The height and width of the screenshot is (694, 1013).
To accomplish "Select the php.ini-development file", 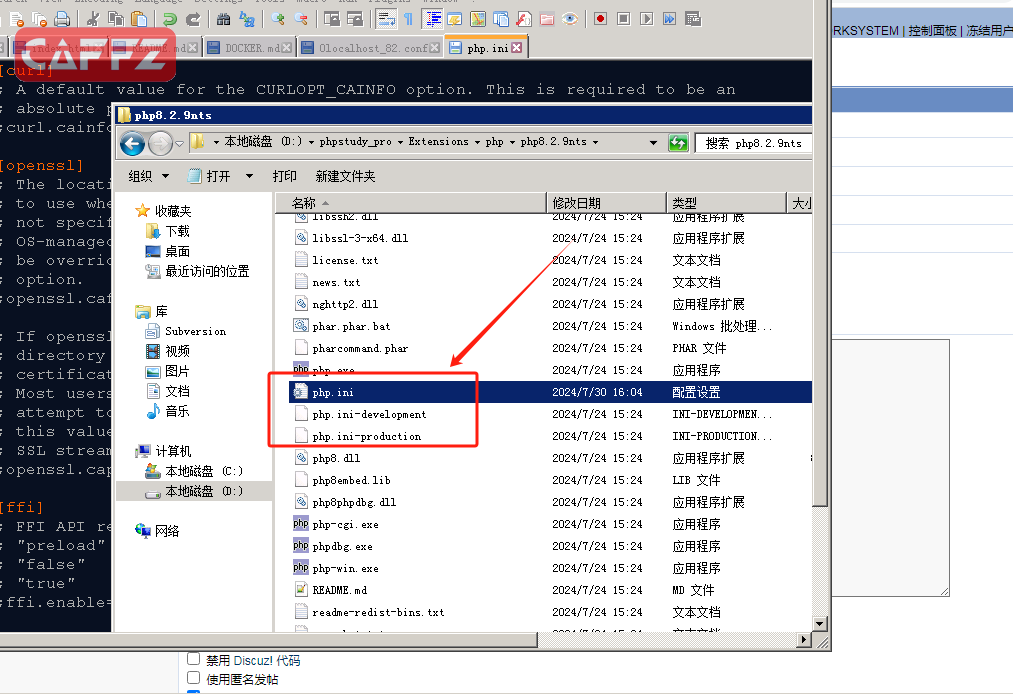I will click(369, 414).
